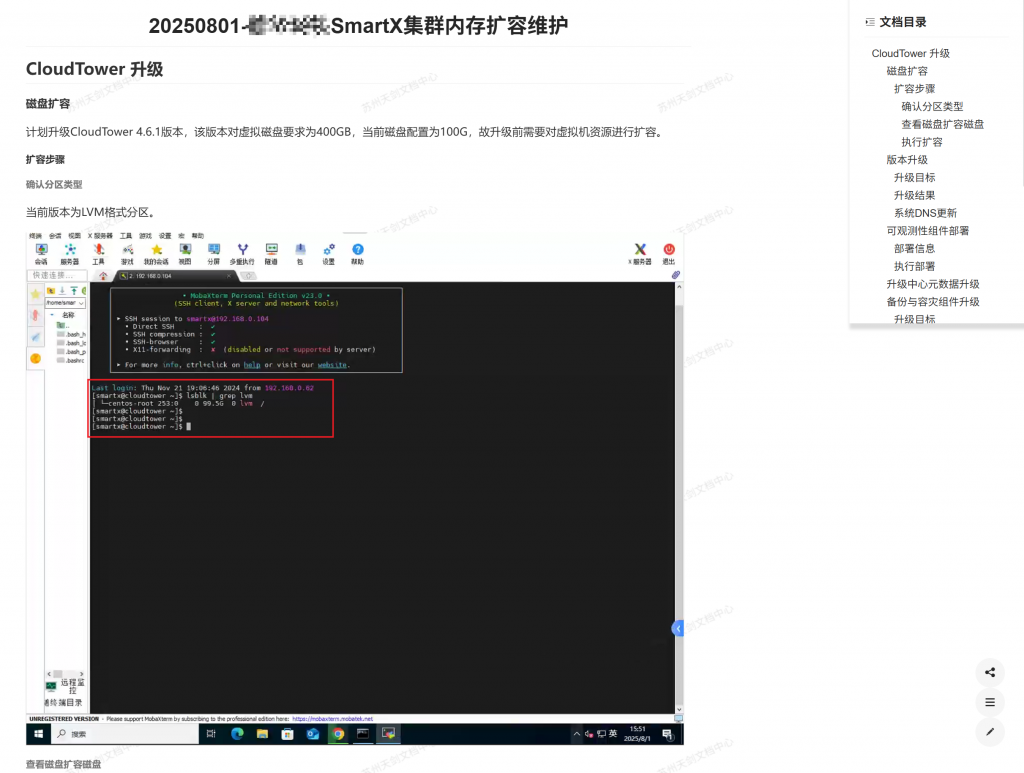This screenshot has width=1024, height=773.
Task: Click the X服务器 icon at toolbar right
Action: point(640,251)
